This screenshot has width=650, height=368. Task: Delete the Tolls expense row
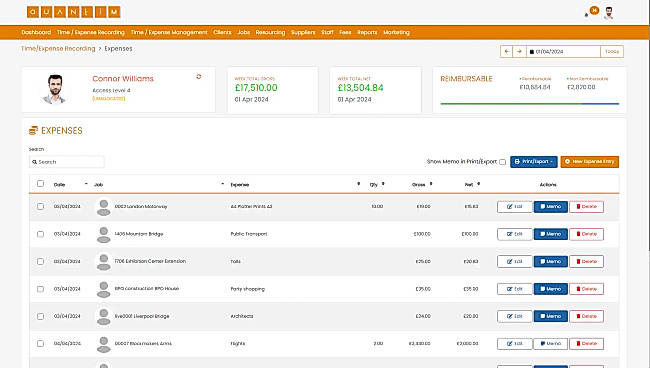click(586, 261)
